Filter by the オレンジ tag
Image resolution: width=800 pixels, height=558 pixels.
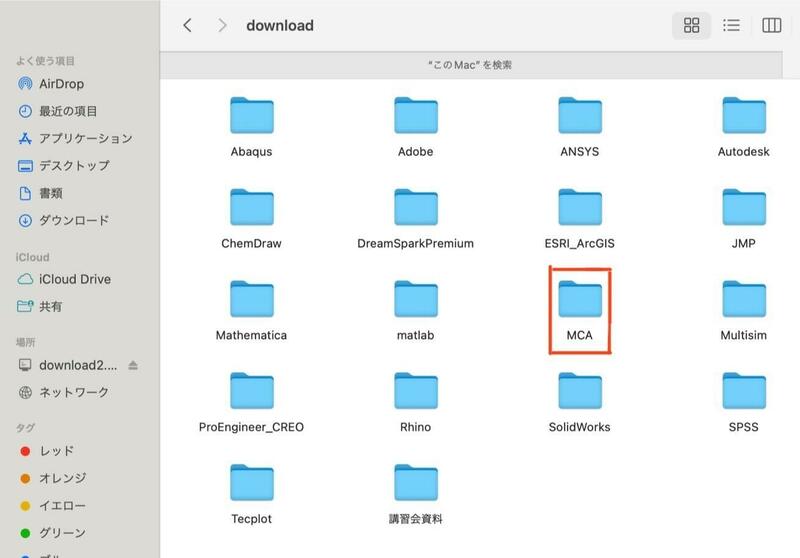pyautogui.click(x=53, y=478)
